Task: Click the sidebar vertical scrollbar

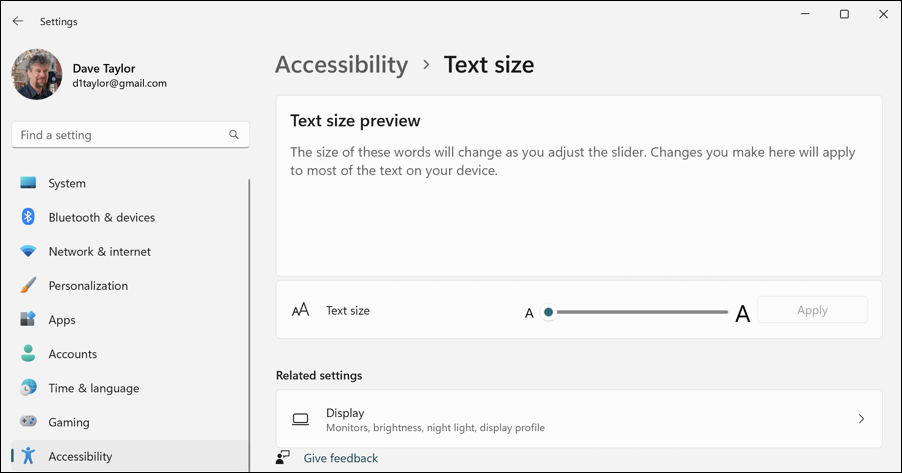Action: [x=249, y=325]
